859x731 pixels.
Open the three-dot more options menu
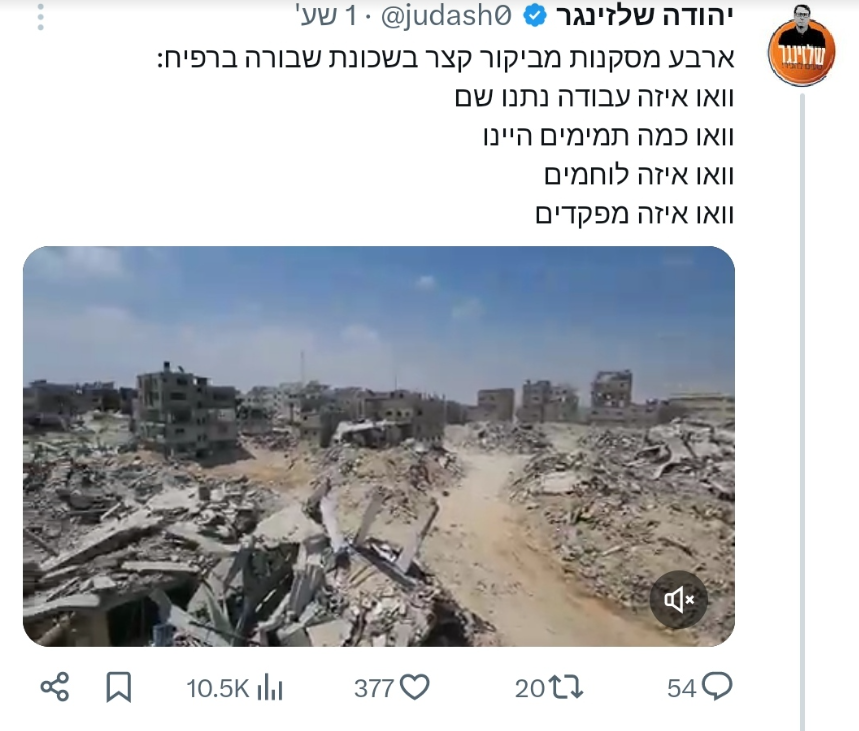(x=41, y=16)
